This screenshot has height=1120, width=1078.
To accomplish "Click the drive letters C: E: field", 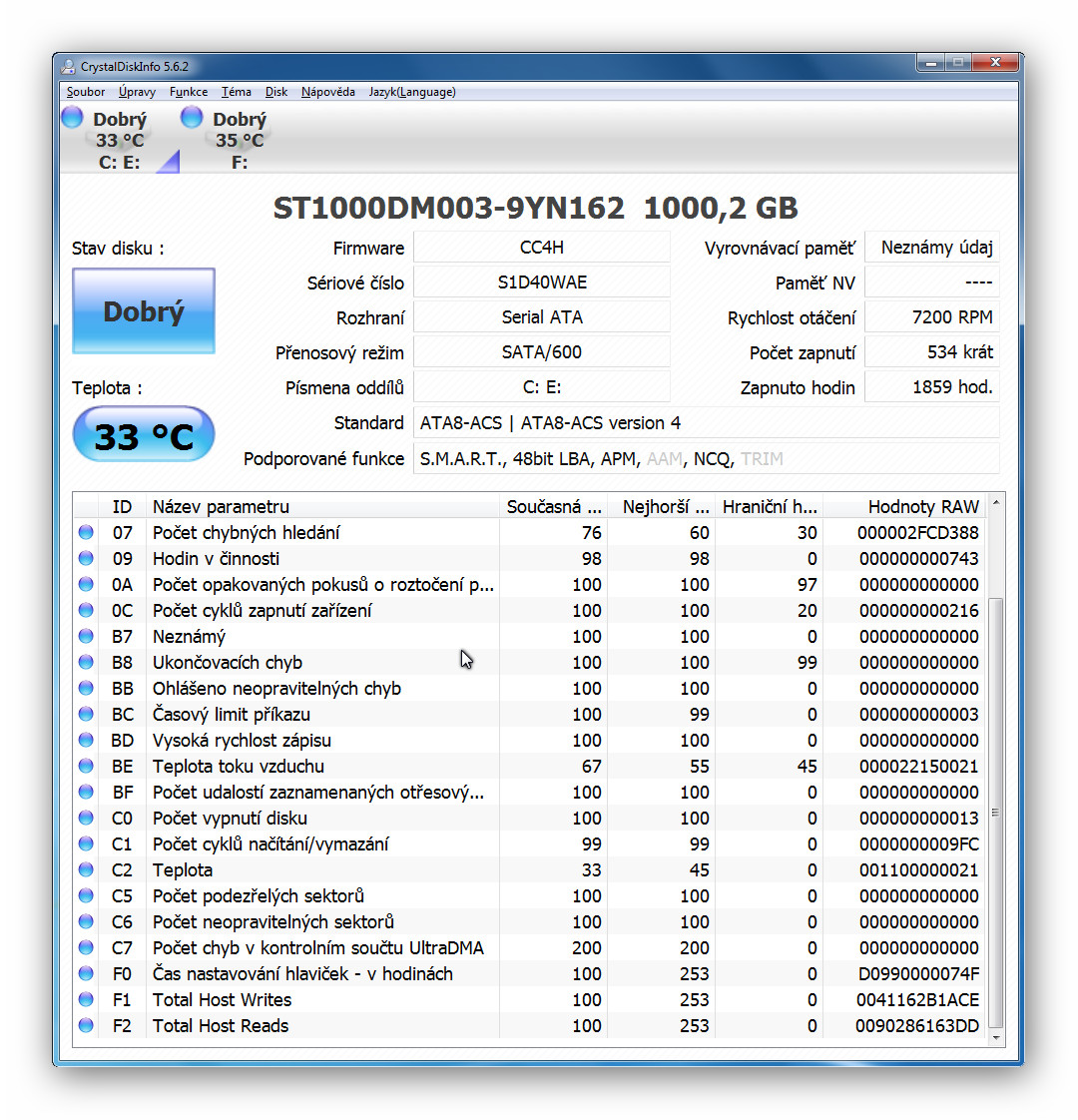I will coord(542,387).
